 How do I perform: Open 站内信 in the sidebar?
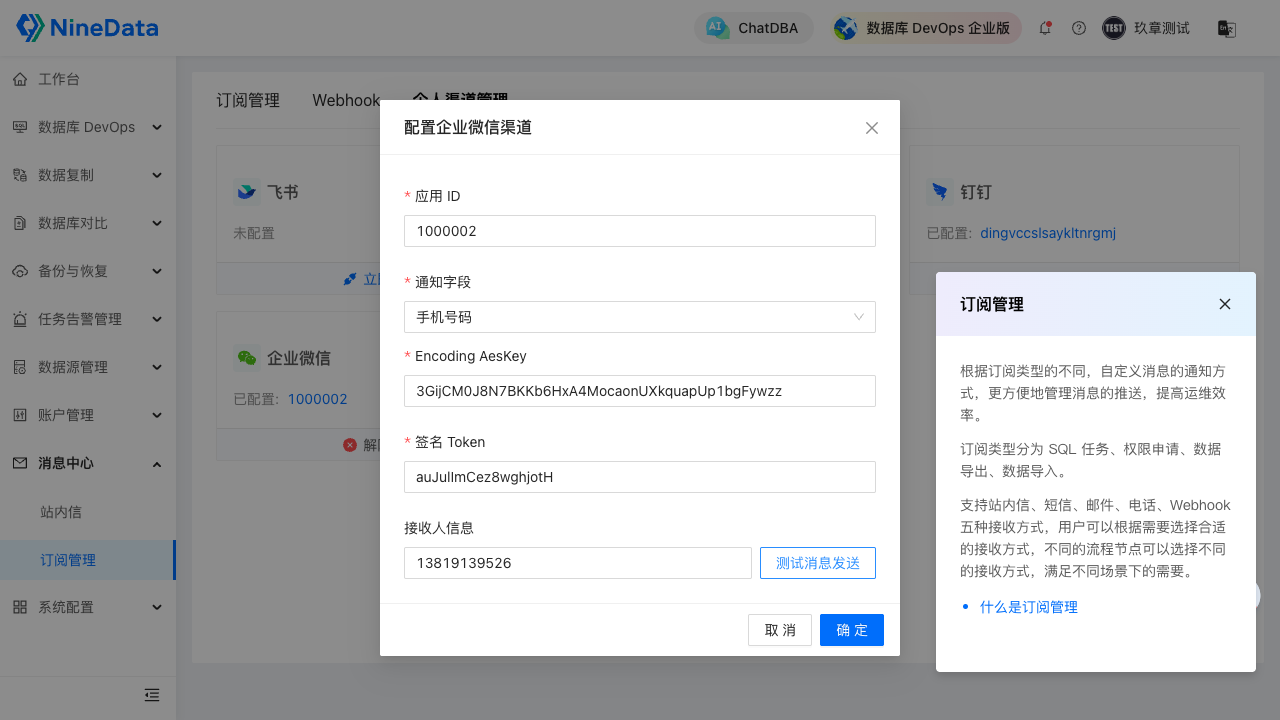pyautogui.click(x=61, y=511)
